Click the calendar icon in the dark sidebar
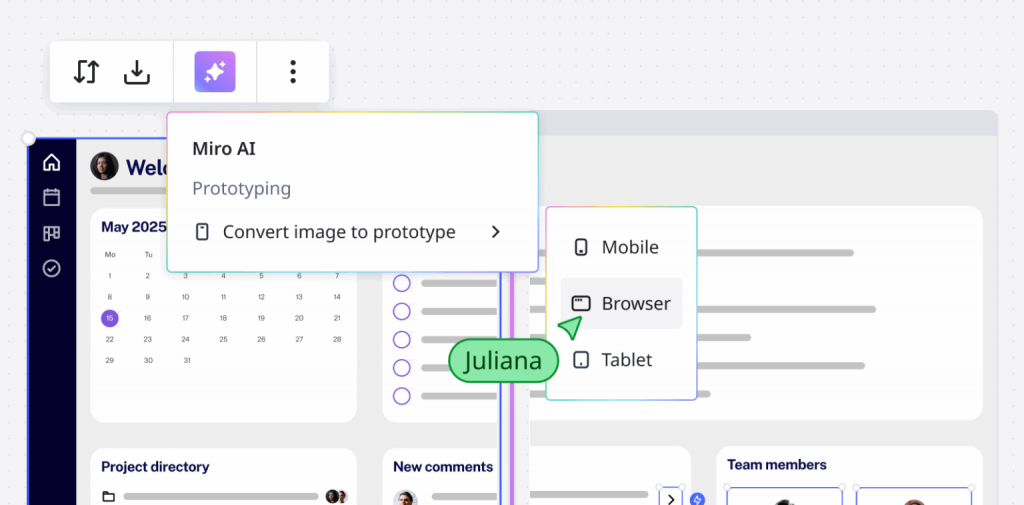This screenshot has height=505, width=1024. point(52,198)
